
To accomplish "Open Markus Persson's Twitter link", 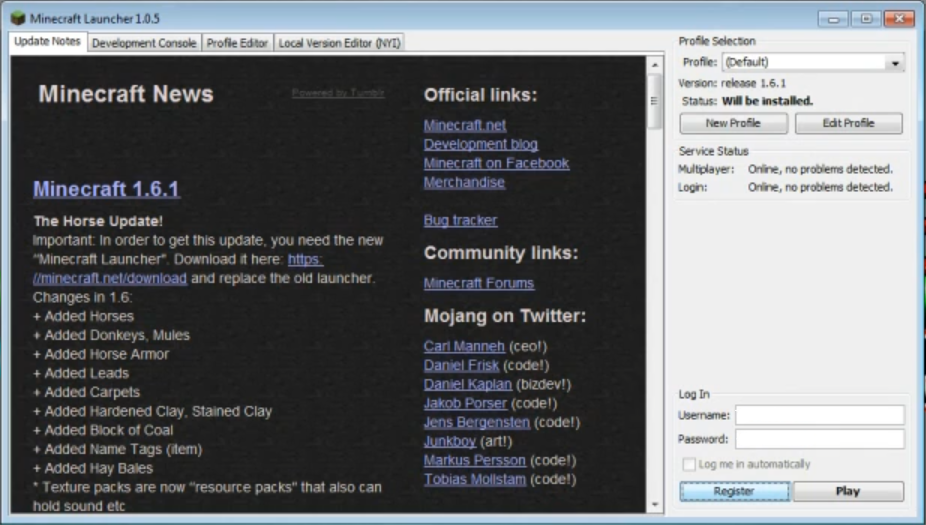I will click(x=475, y=460).
